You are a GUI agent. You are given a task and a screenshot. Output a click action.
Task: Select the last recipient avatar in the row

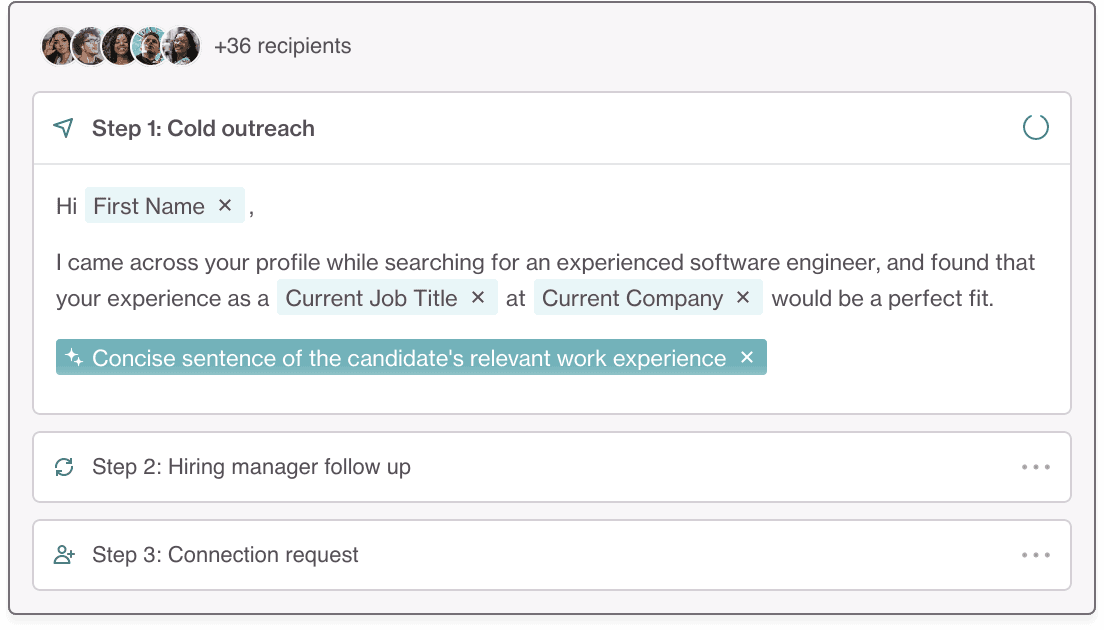point(182,46)
